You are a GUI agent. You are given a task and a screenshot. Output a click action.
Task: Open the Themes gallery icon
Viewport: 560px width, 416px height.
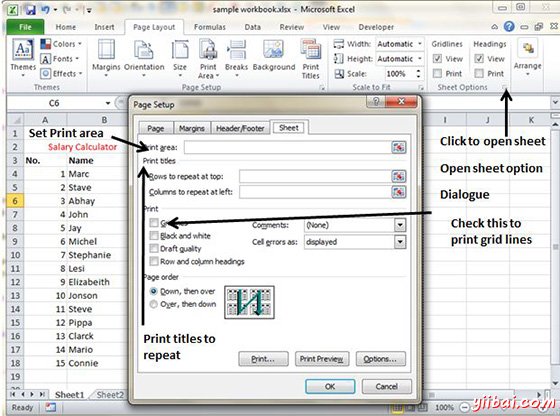23,50
